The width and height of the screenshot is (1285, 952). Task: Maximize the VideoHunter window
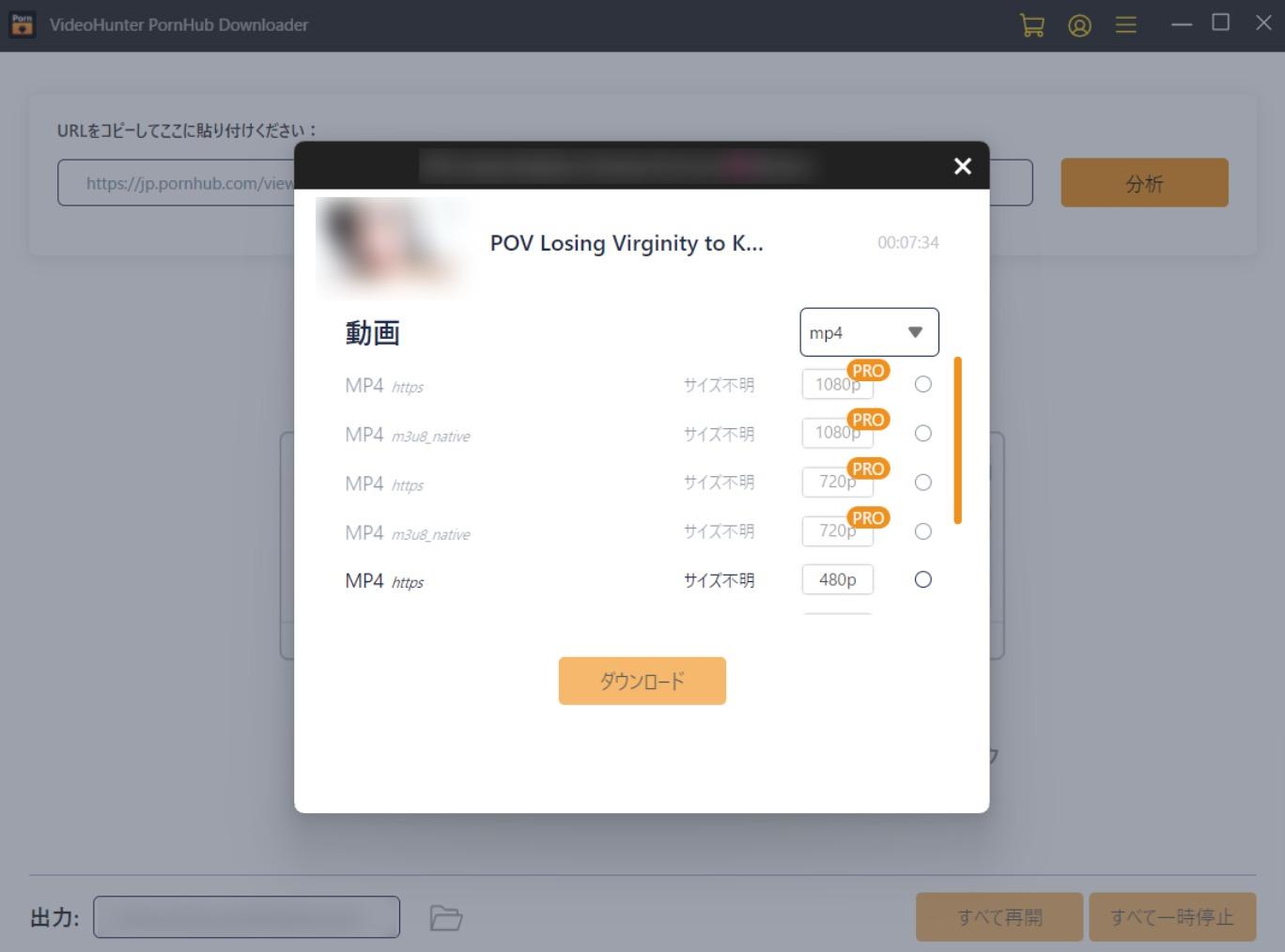pos(1220,23)
